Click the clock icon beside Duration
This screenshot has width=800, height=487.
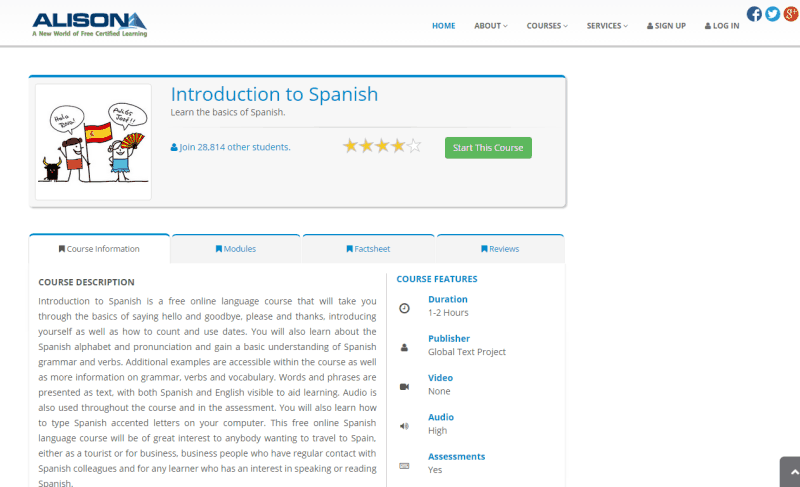(404, 308)
